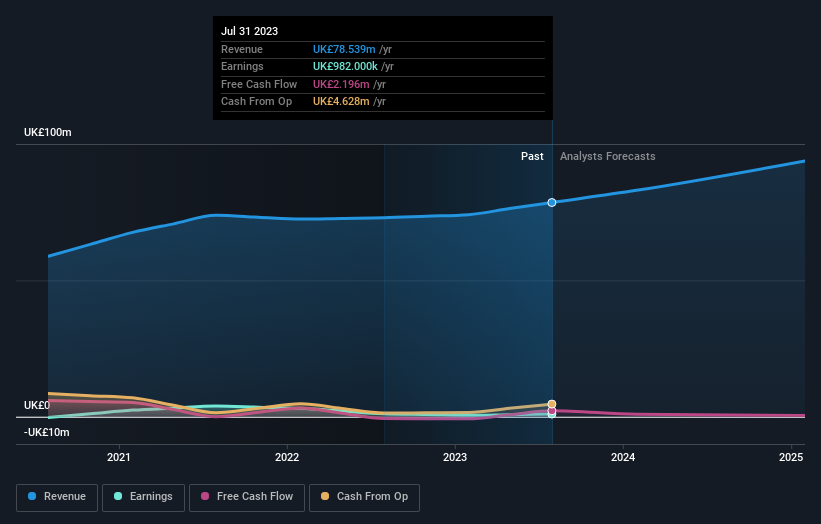
Task: Click the UK£4.628m cash from op value
Action: 341,102
